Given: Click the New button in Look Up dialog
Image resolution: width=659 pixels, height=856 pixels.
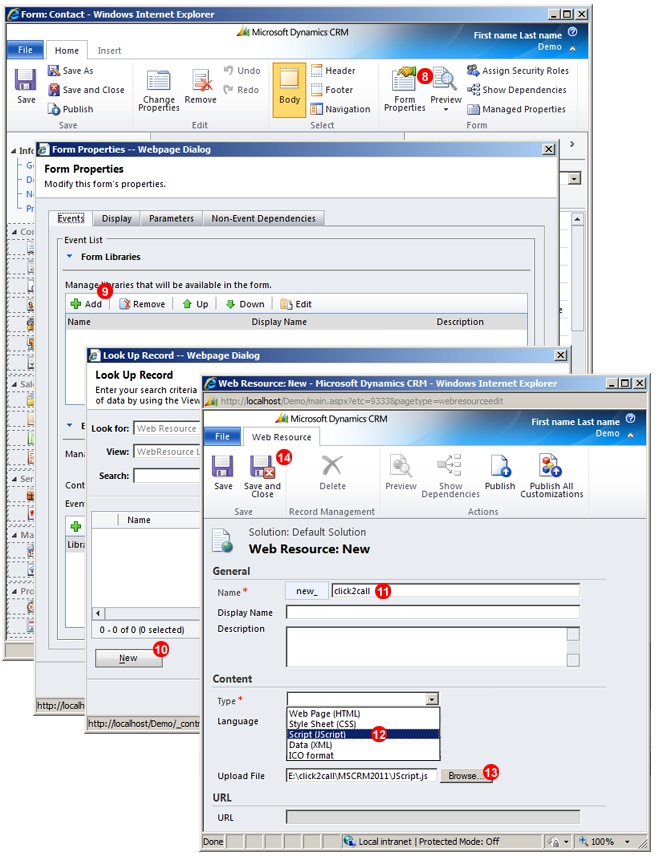Looking at the screenshot, I should coord(128,658).
